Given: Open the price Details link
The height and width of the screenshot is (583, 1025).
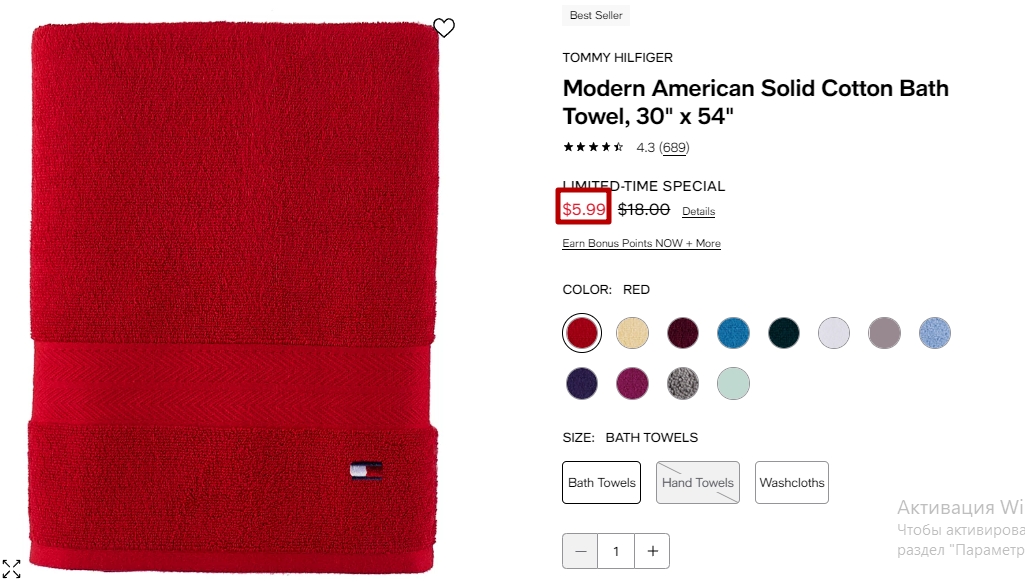Looking at the screenshot, I should 698,211.
